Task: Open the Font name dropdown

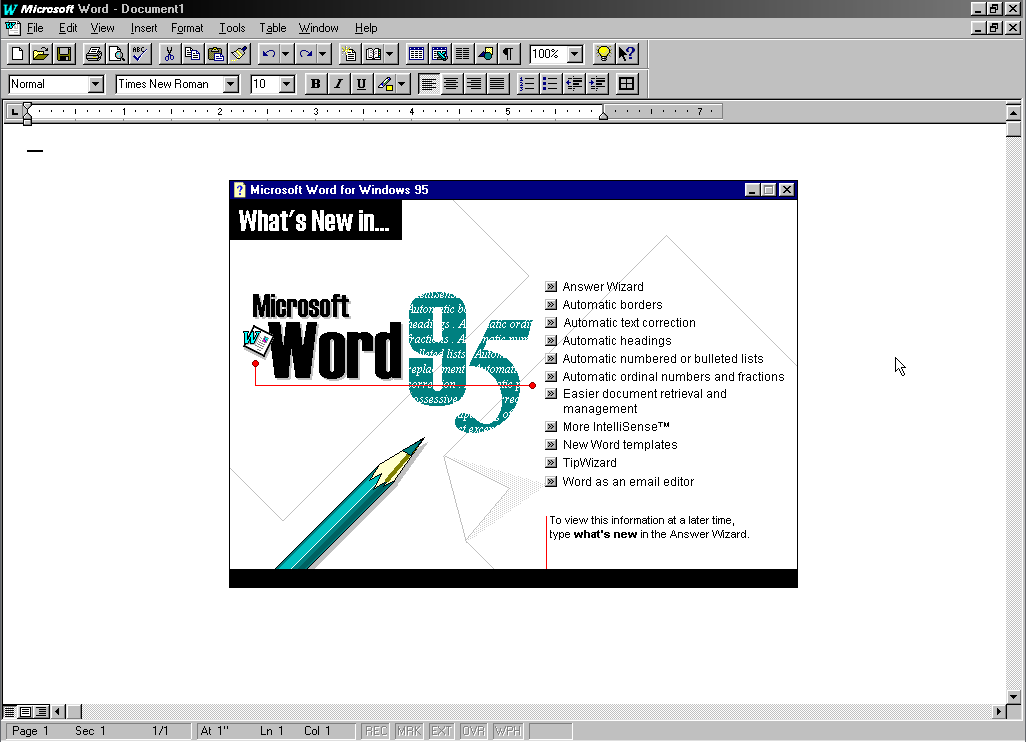Action: tap(231, 83)
